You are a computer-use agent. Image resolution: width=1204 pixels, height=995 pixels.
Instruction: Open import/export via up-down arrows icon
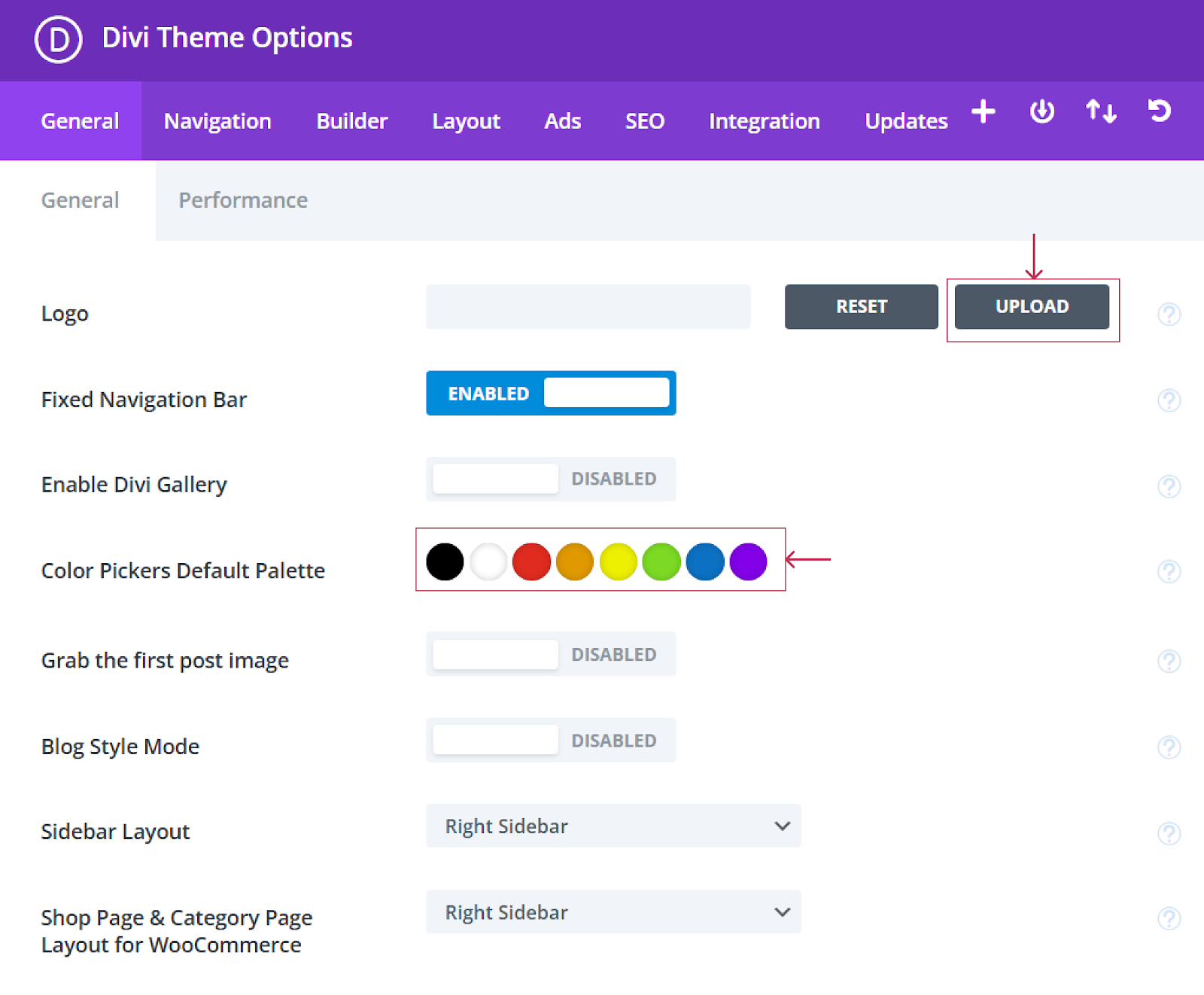coord(1101,111)
